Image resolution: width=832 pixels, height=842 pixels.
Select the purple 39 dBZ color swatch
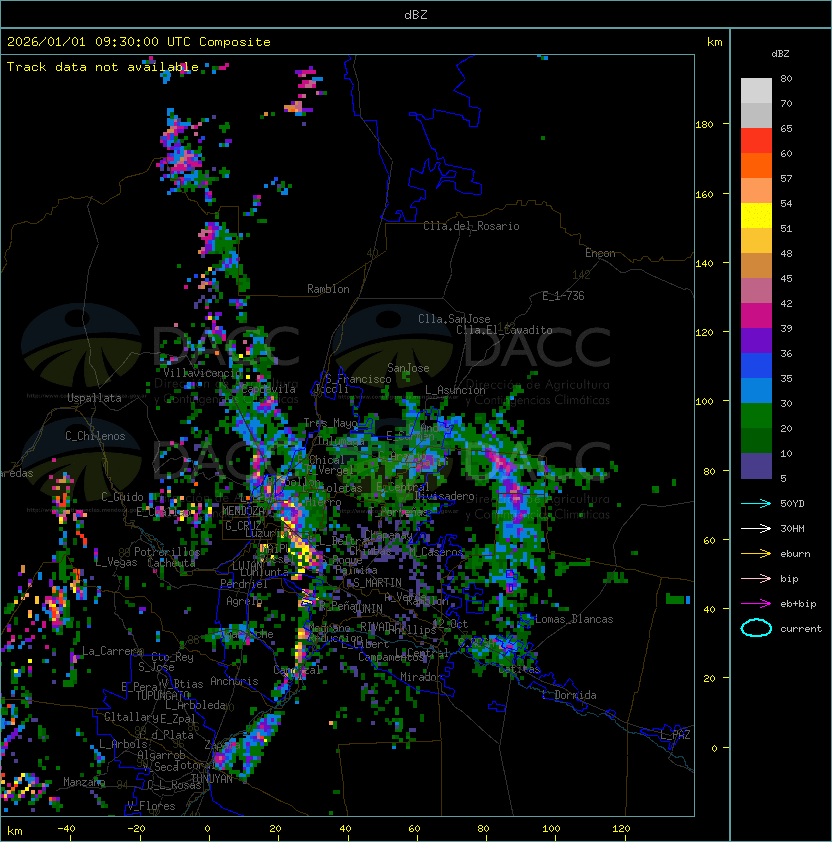click(756, 340)
